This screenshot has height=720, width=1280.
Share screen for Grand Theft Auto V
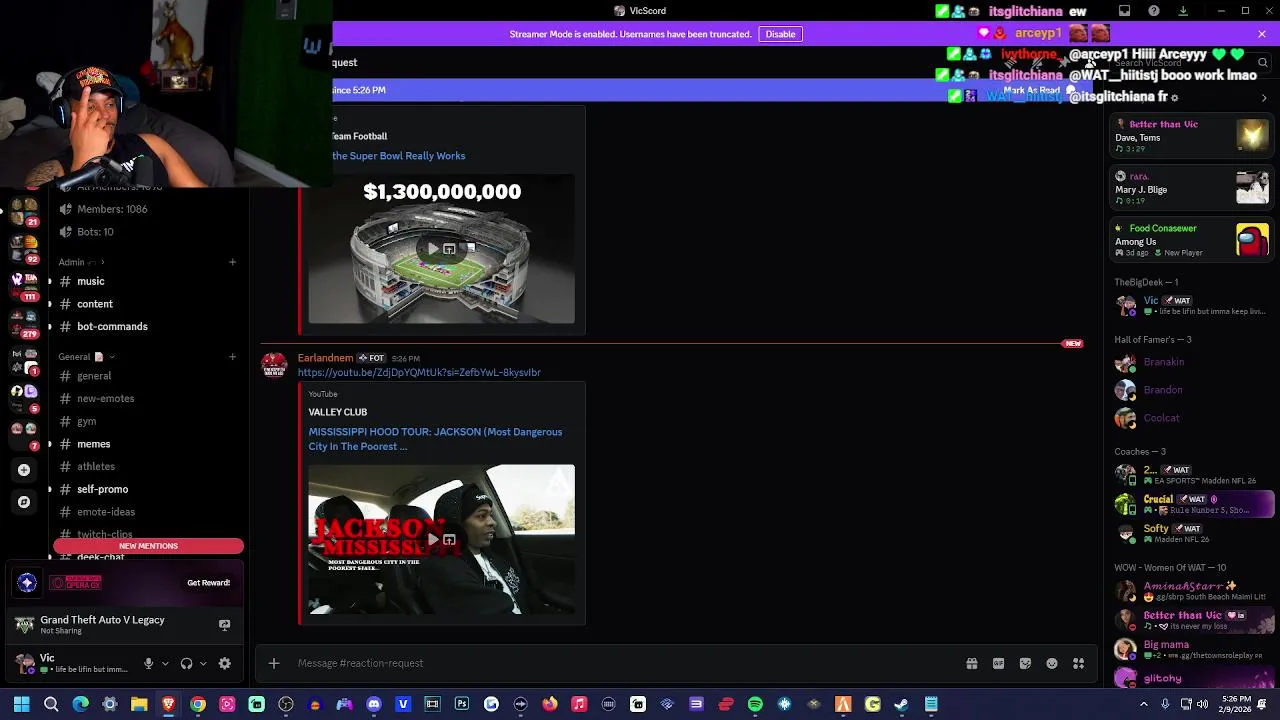tap(224, 625)
